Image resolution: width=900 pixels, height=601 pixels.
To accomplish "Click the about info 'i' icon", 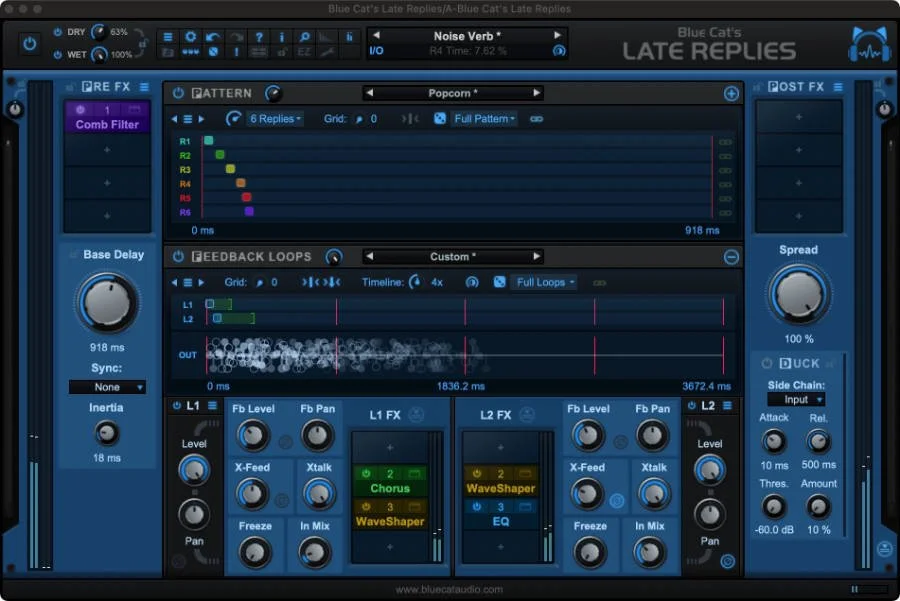I will tap(281, 37).
